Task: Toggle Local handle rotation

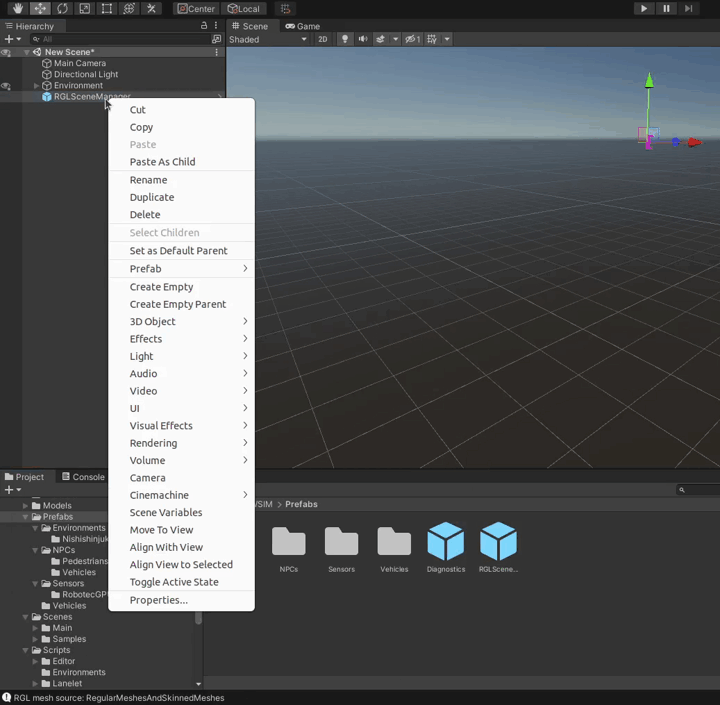Action: pos(244,9)
